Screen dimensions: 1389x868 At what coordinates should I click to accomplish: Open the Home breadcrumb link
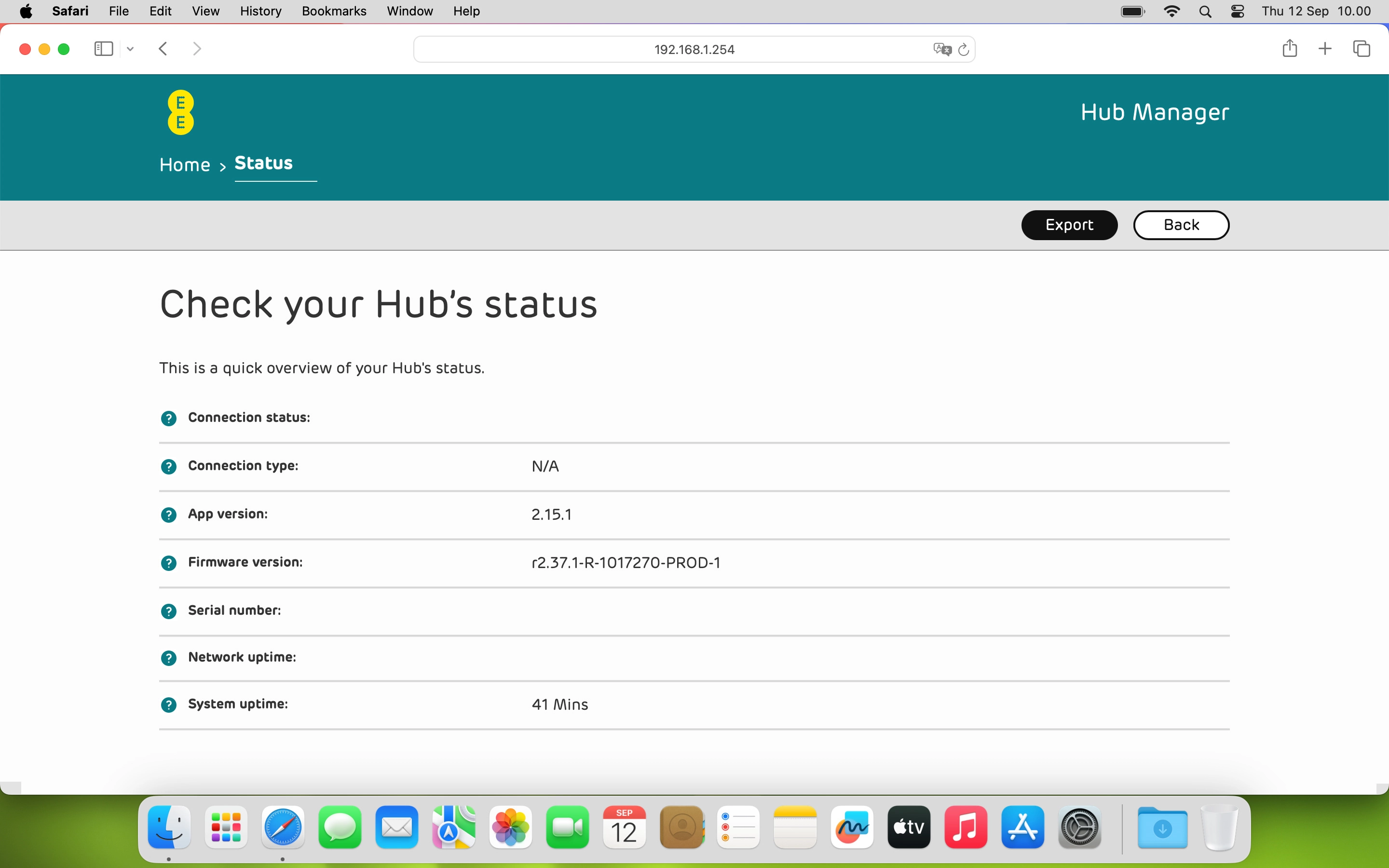[x=184, y=165]
